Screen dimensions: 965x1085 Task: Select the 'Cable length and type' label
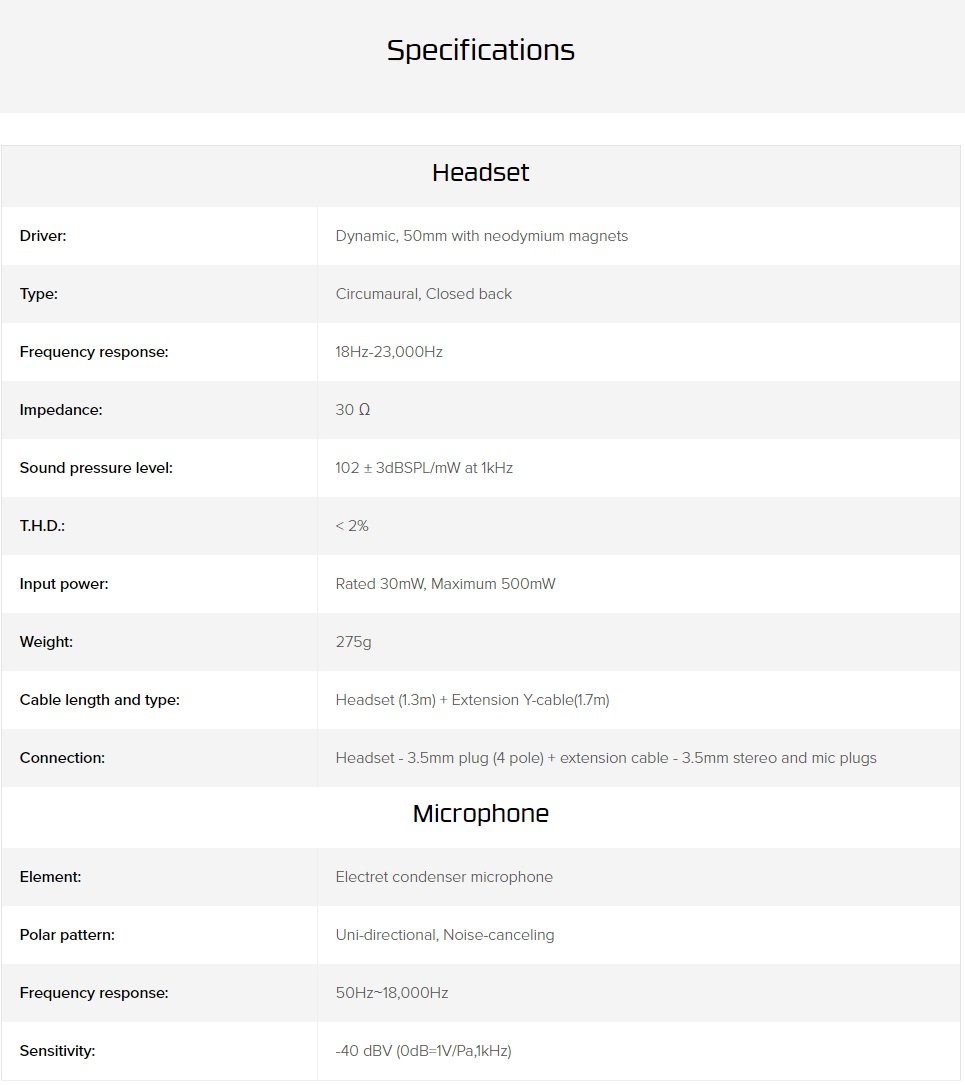pos(100,700)
